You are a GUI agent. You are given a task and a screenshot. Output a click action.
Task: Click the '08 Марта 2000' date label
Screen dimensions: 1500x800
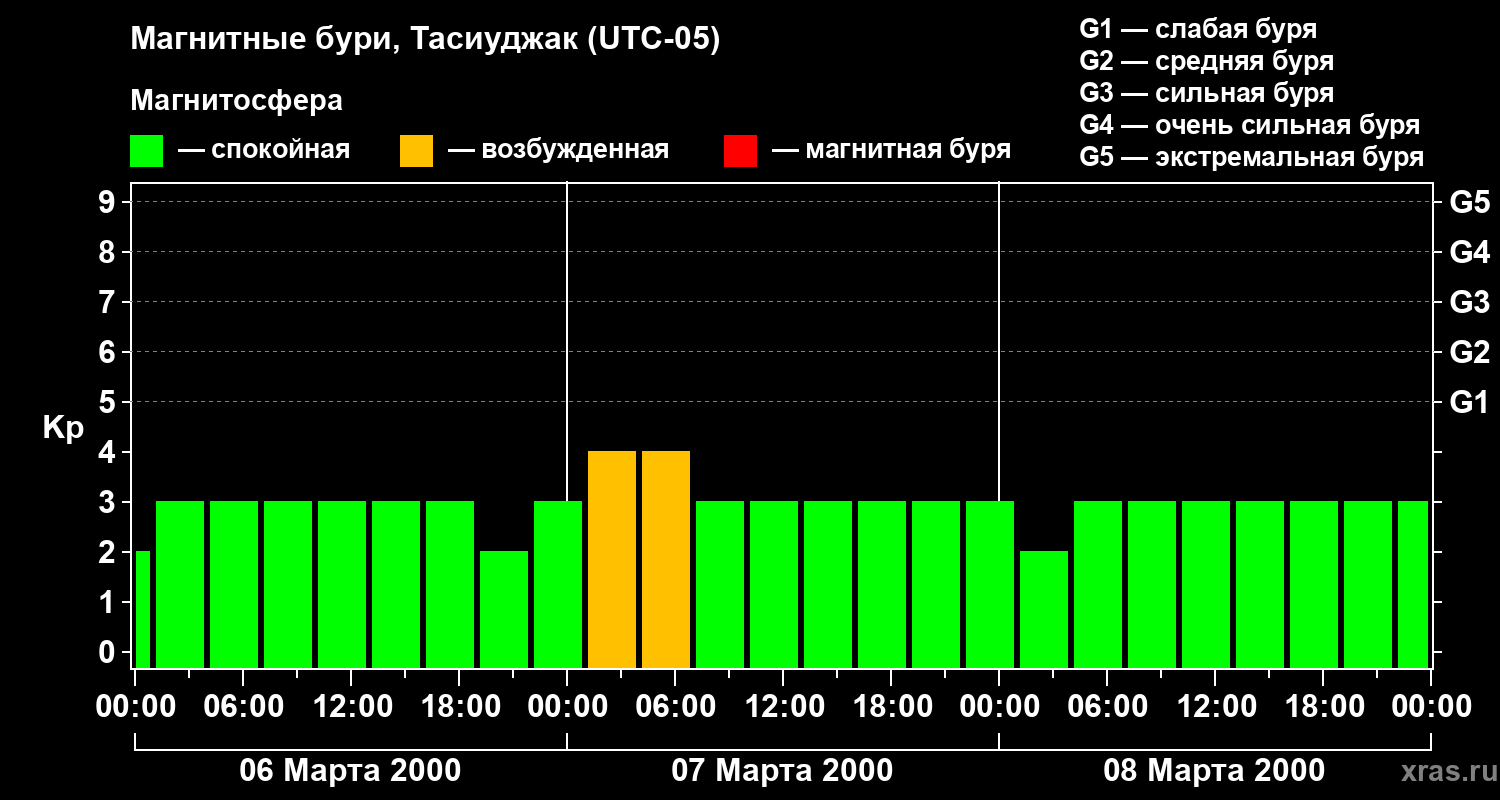point(1214,771)
